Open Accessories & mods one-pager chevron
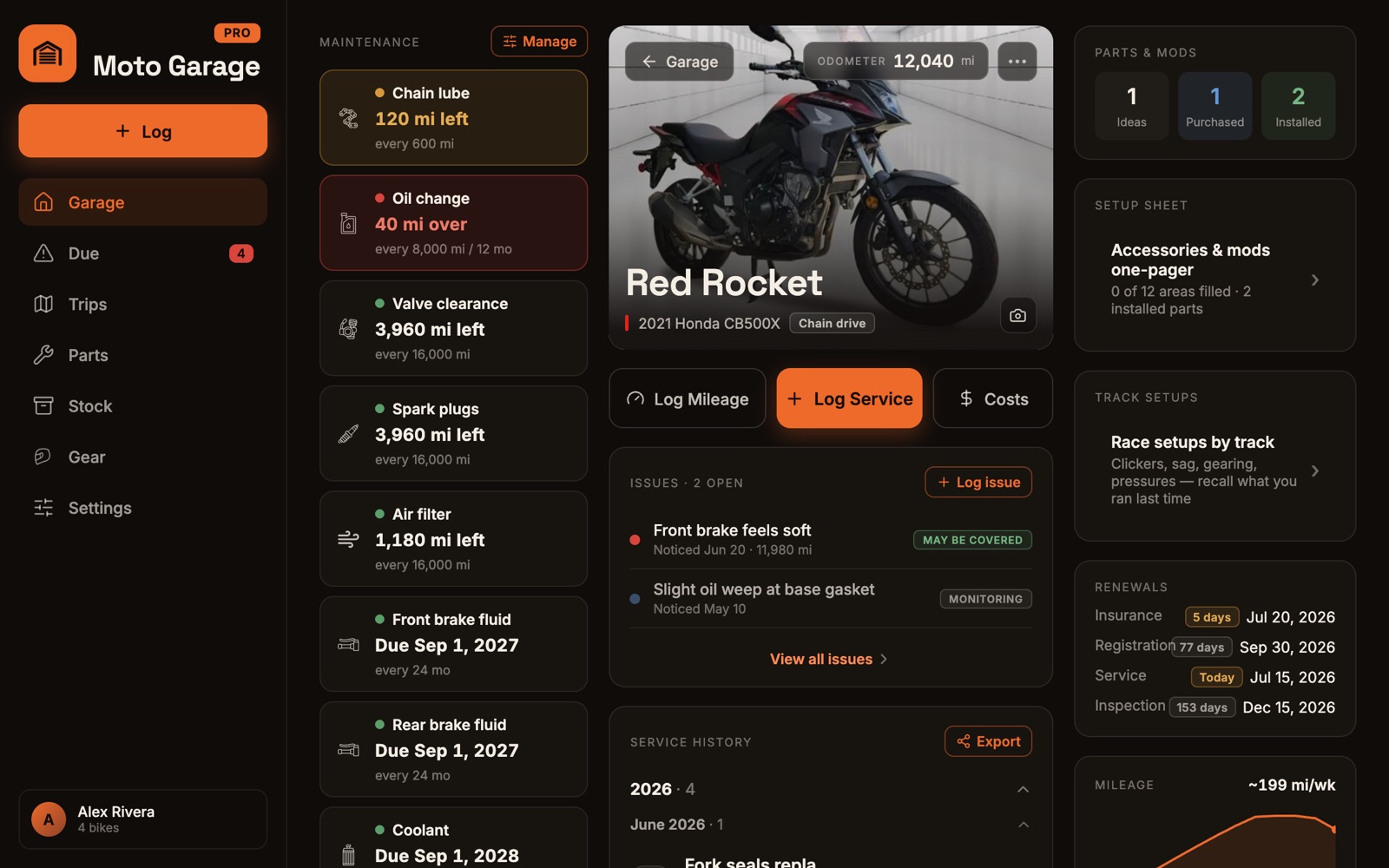 pos(1315,279)
